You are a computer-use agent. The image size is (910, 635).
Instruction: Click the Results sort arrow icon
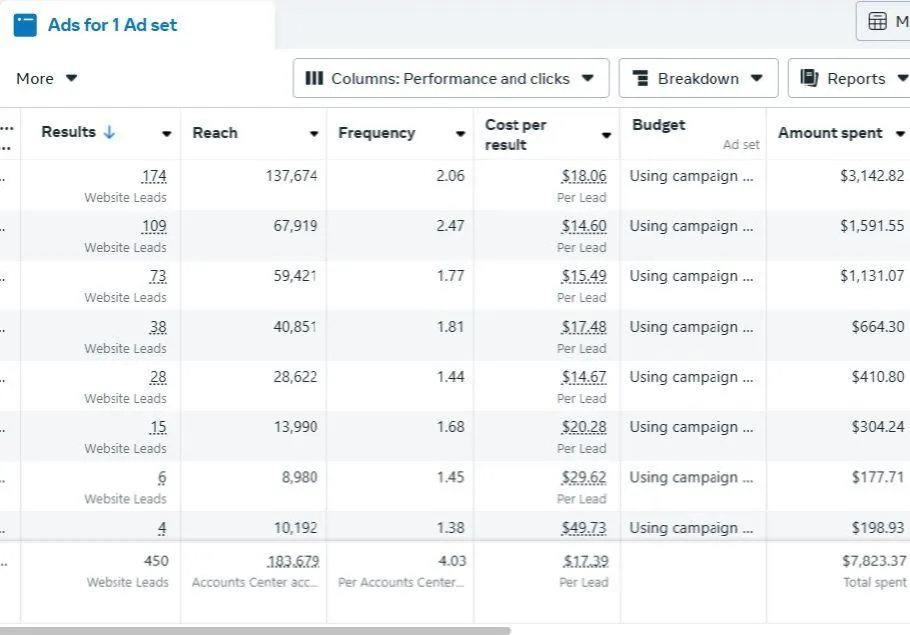click(x=109, y=132)
